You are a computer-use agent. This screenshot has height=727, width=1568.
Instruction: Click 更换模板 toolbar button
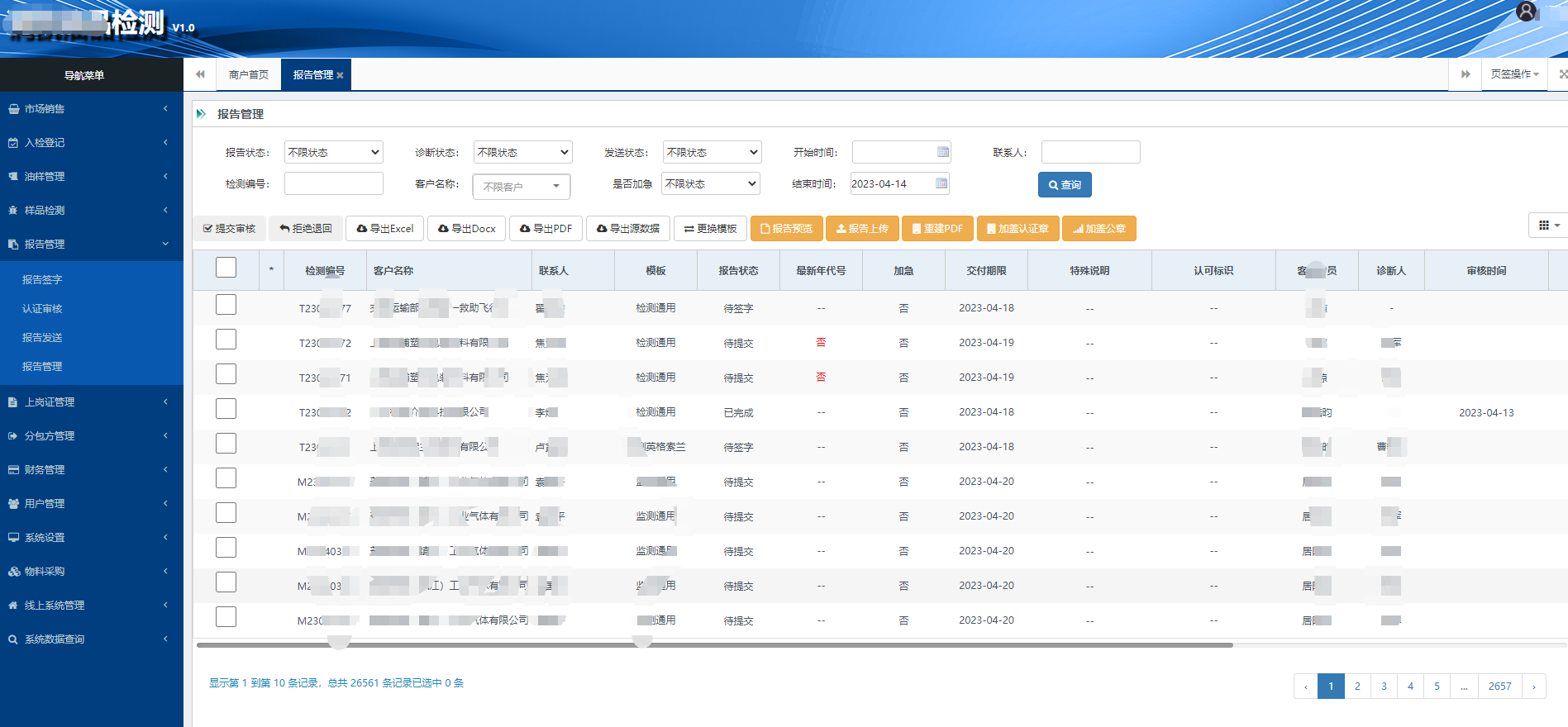tap(711, 229)
